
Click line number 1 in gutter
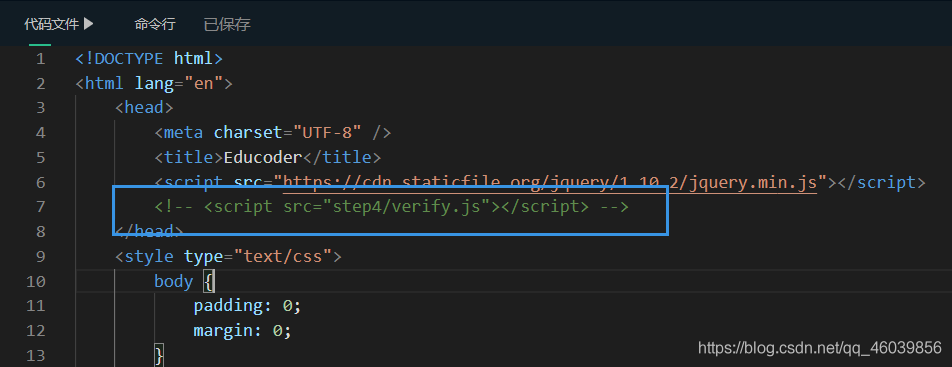[x=40, y=59]
